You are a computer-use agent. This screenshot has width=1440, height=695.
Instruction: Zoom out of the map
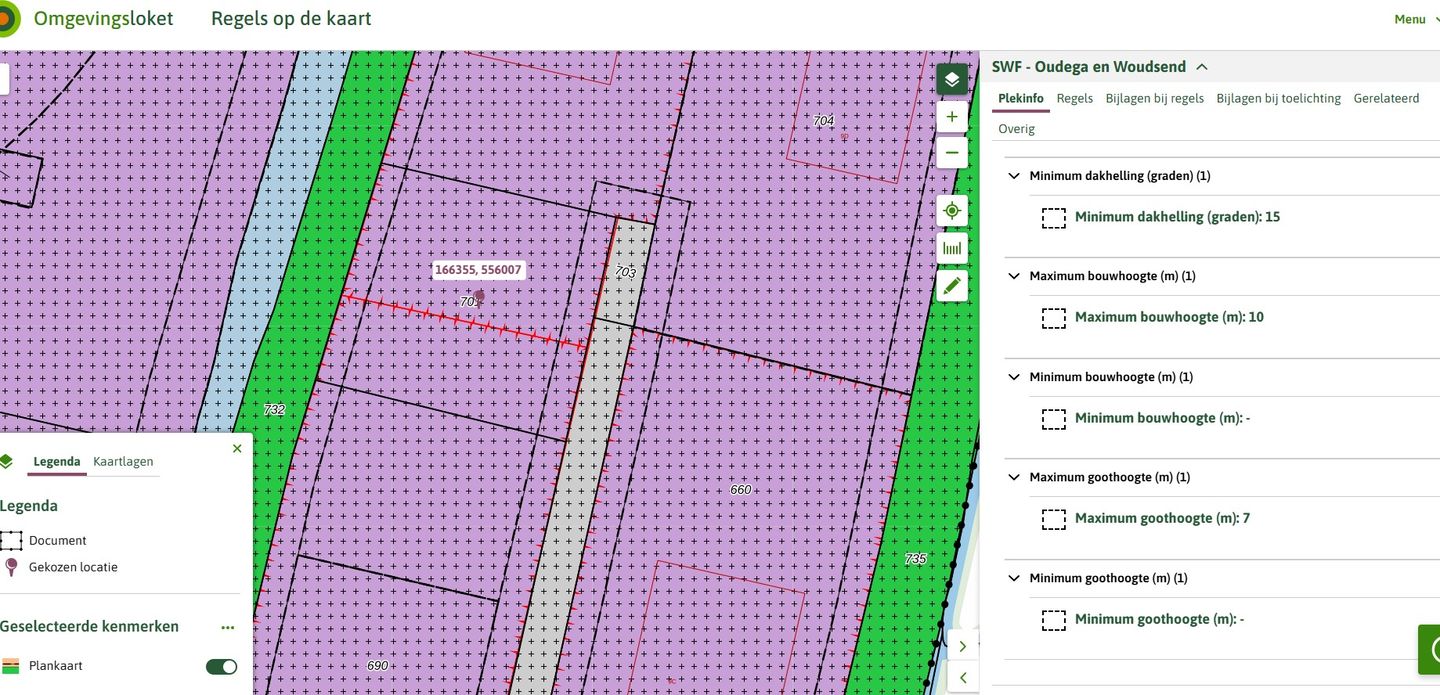[x=951, y=153]
